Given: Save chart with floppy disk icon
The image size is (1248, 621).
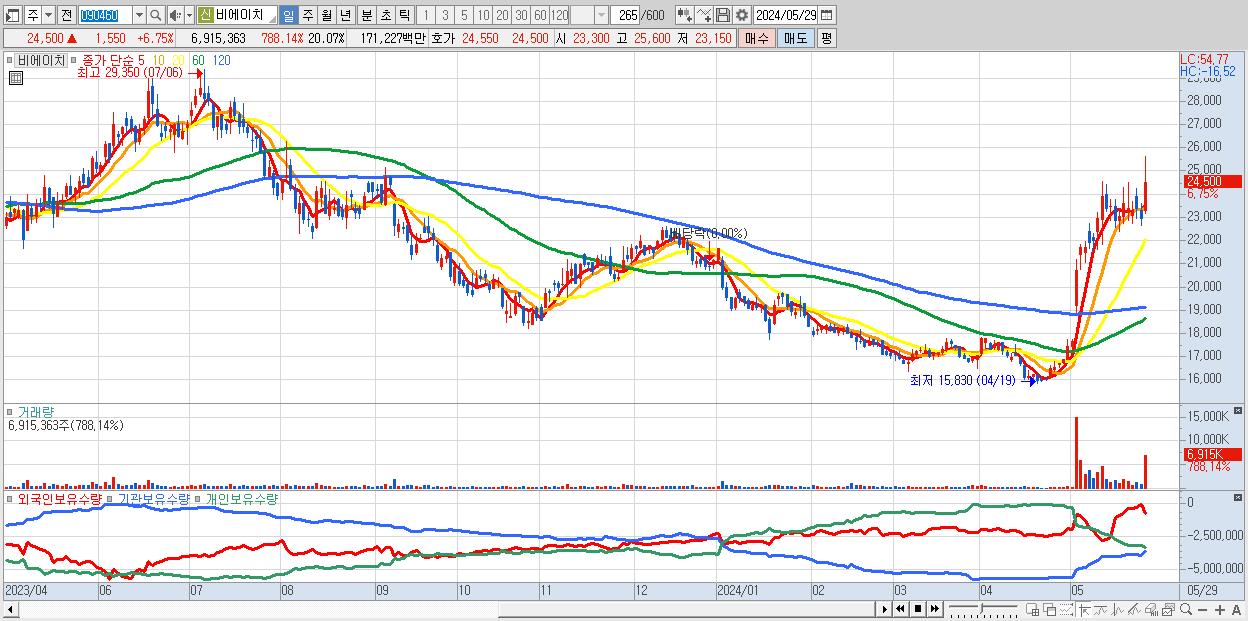Looking at the screenshot, I should click(x=723, y=15).
